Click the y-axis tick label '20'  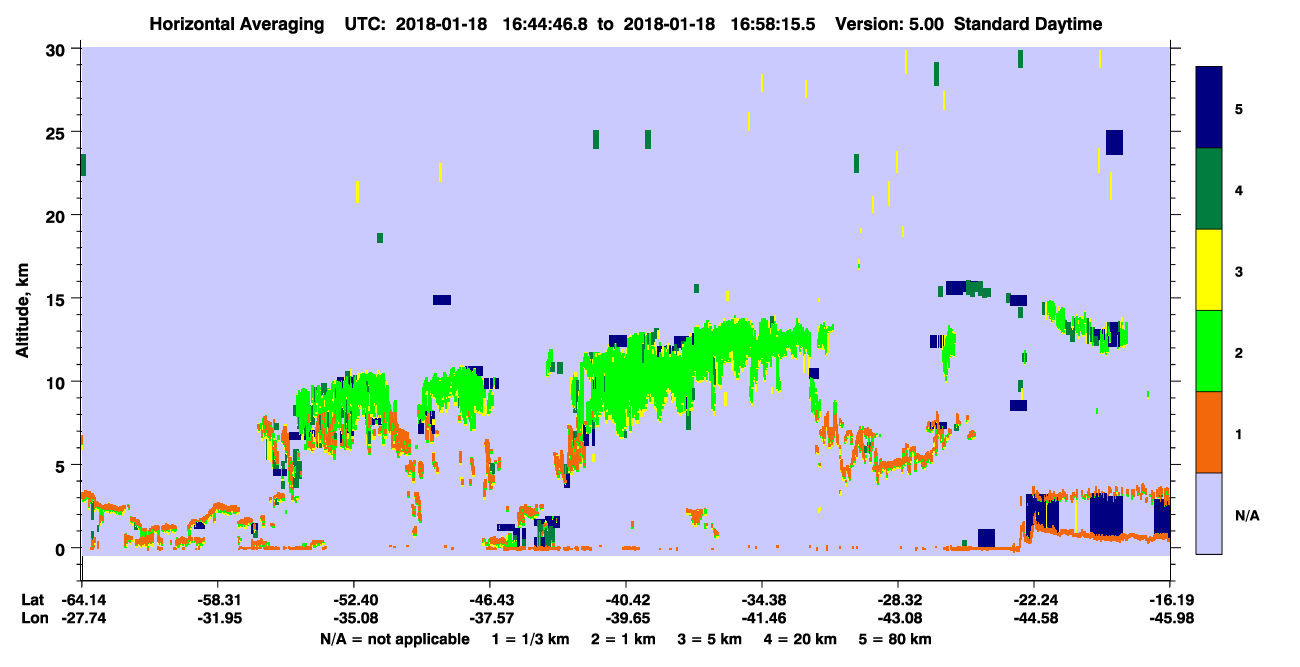click(58, 215)
